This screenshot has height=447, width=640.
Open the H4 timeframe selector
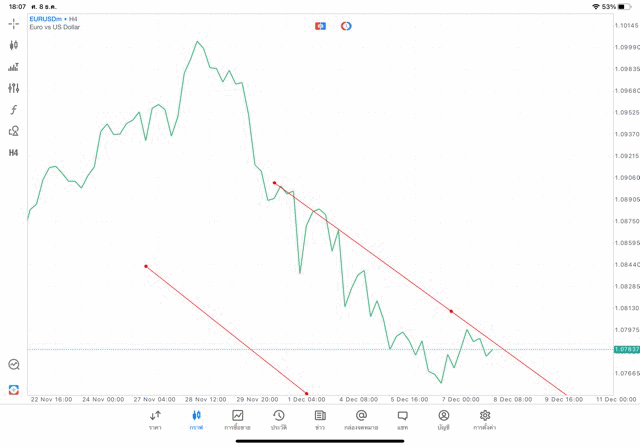(x=14, y=153)
